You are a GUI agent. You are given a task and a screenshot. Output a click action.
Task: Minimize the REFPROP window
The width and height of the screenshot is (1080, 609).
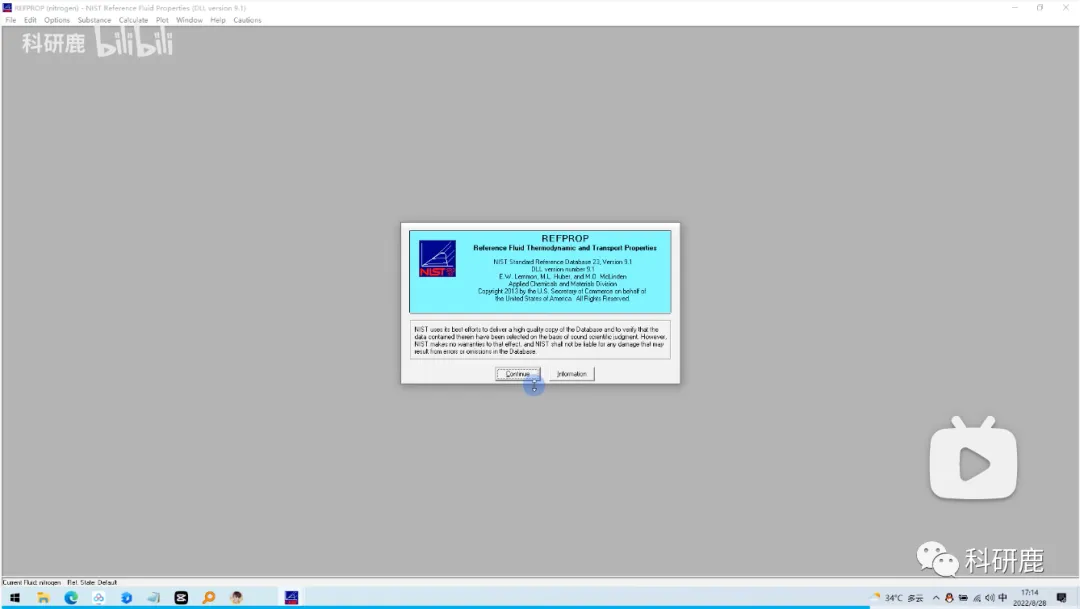(1015, 8)
